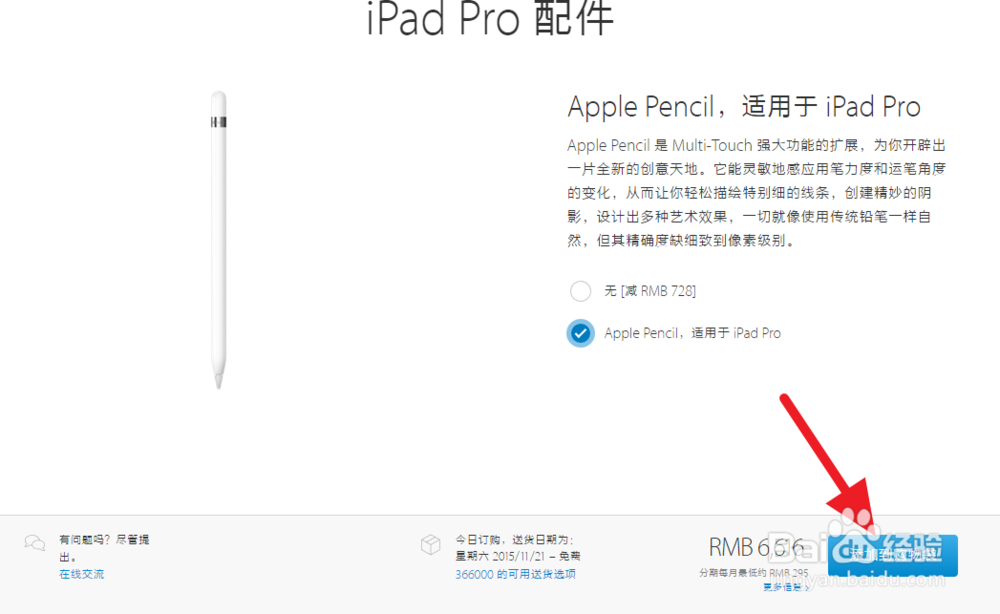Click the 今日订购，送货日期为 text

[x=514, y=539]
